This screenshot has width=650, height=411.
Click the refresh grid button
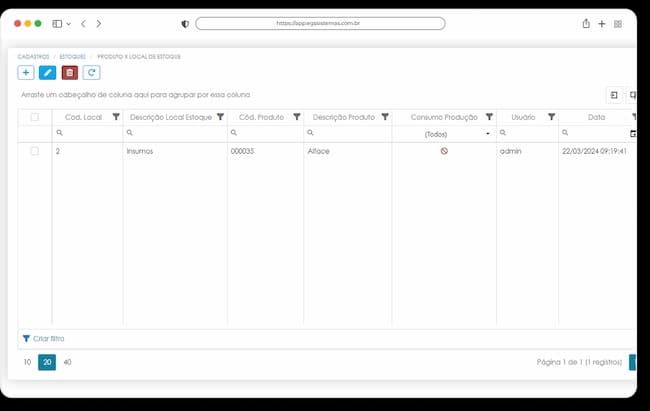coord(92,73)
